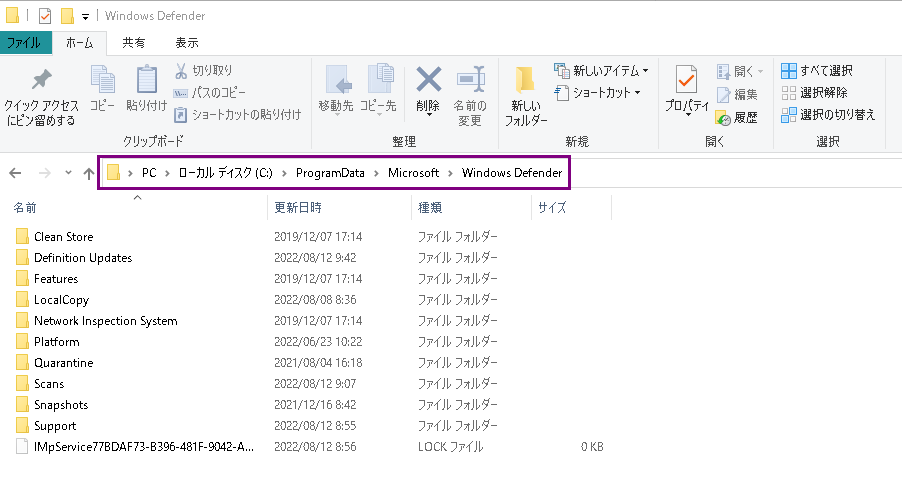
Task: Select the Platform folder
Action: coord(56,342)
